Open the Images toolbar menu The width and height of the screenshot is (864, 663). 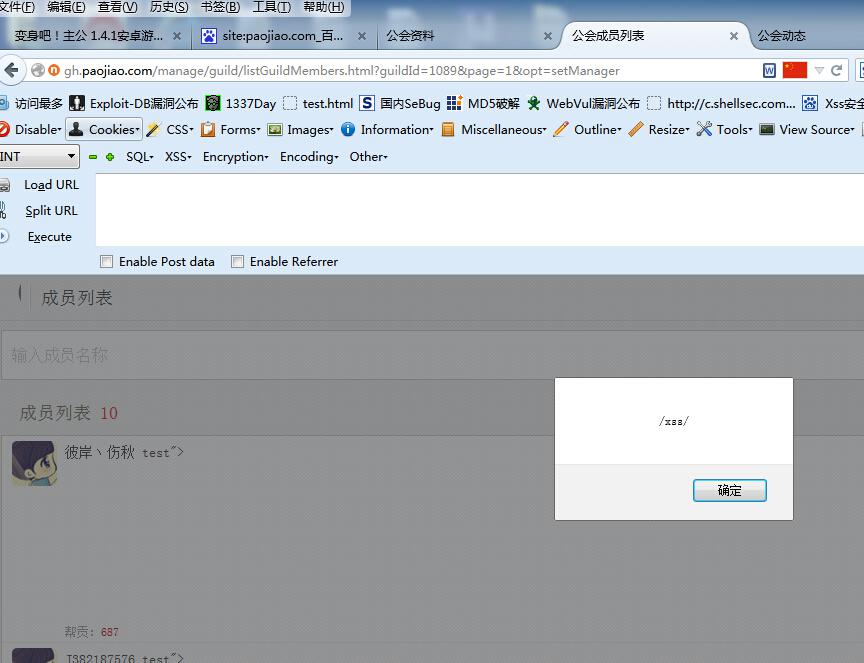[300, 130]
